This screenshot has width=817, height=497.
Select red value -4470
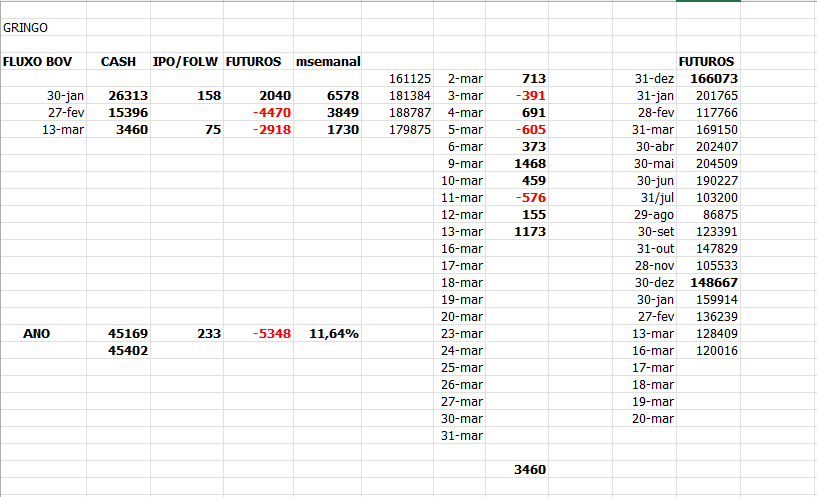tap(258, 113)
